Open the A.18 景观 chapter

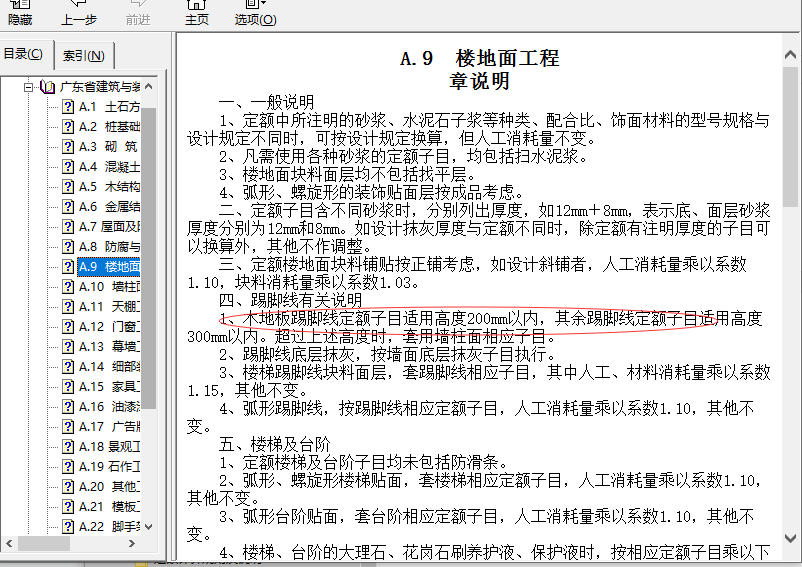click(109, 446)
